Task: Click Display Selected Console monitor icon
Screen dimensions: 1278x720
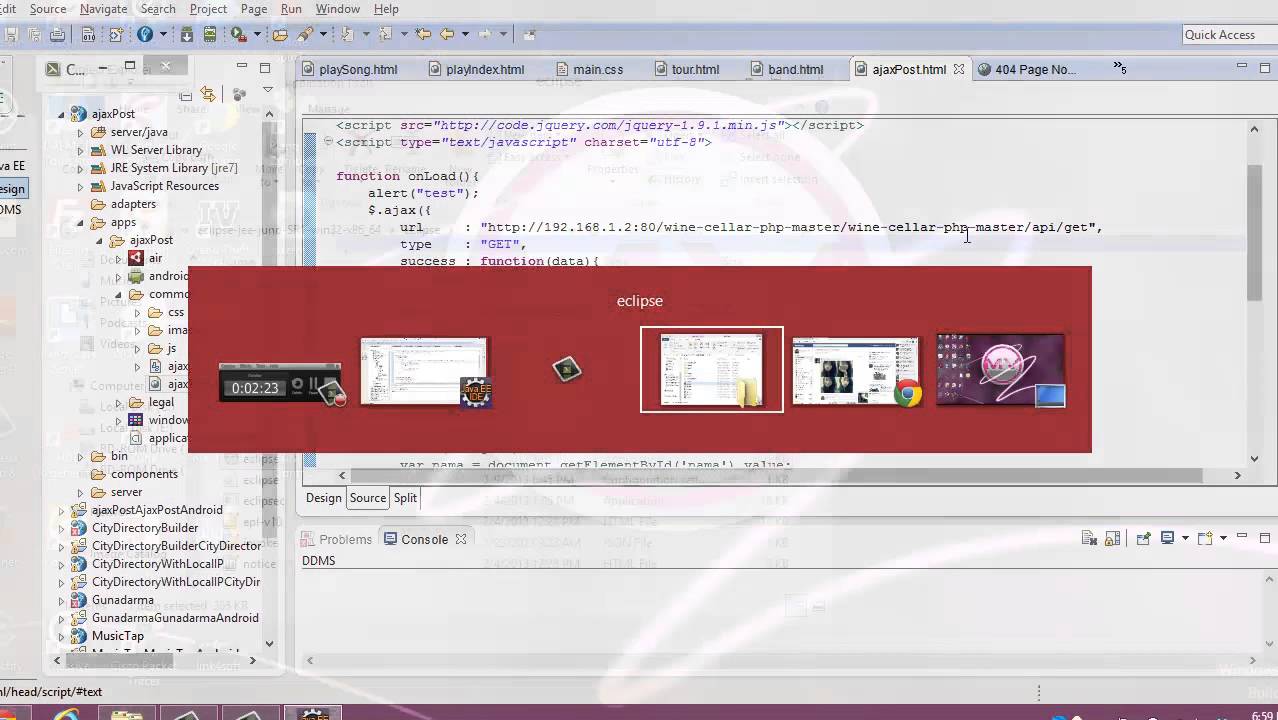Action: 1167,538
